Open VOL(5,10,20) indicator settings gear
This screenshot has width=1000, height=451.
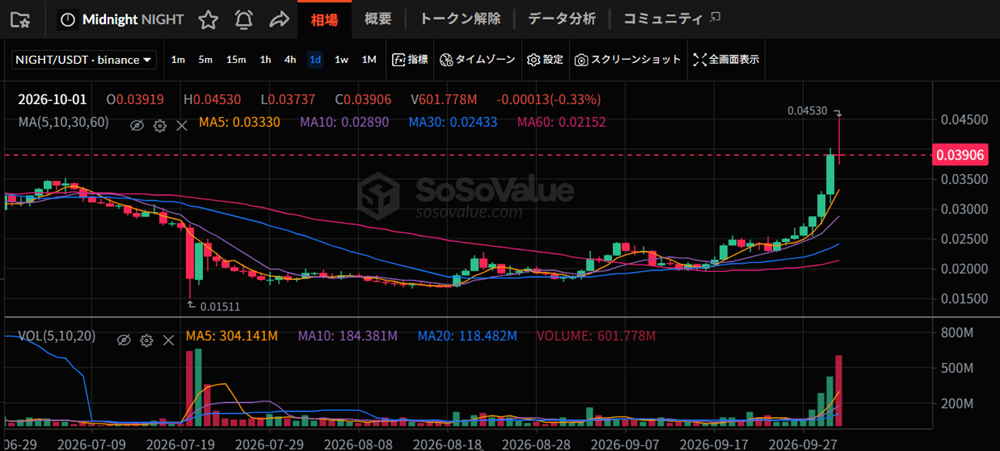coord(147,340)
